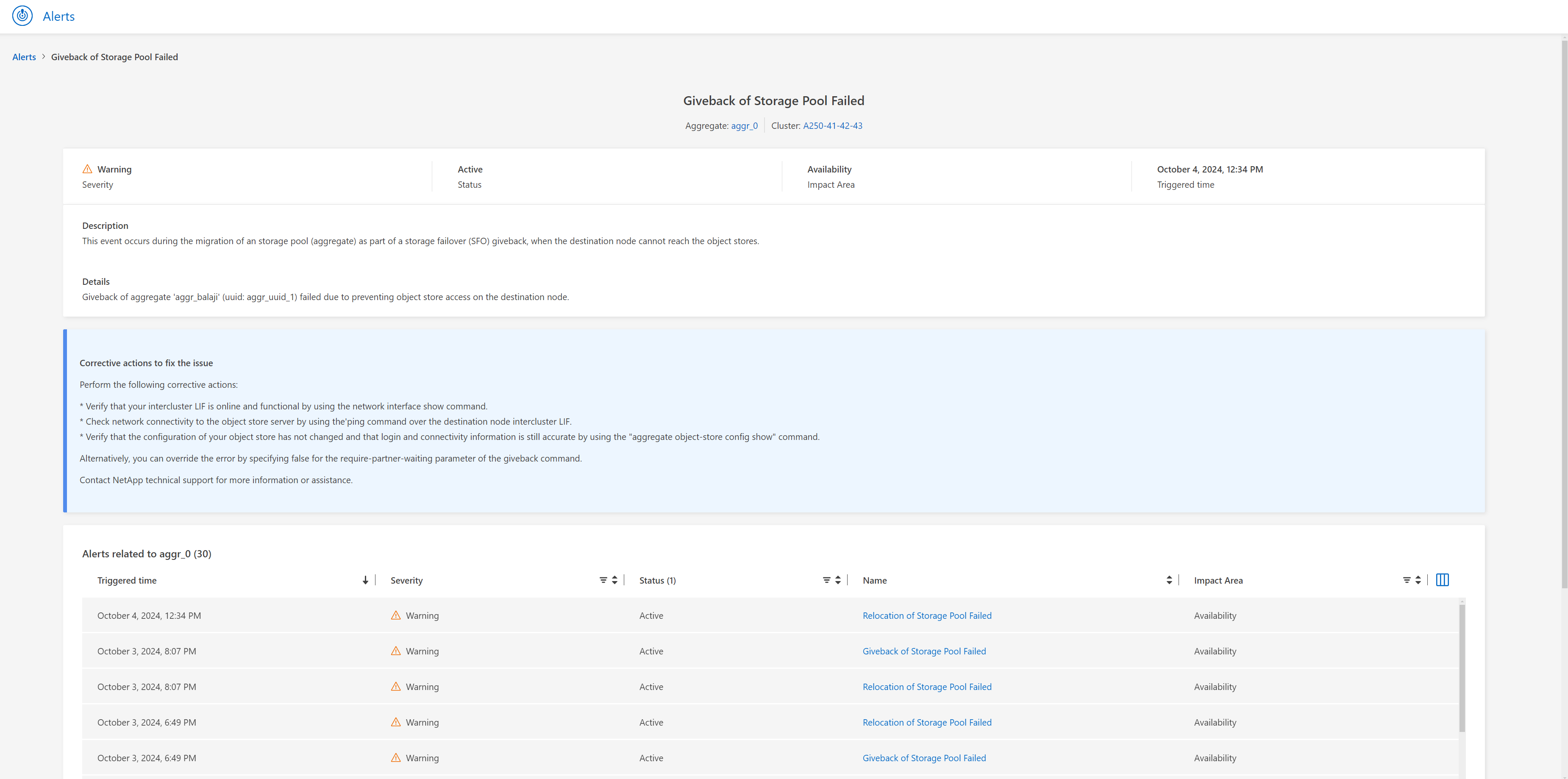Click the Alerts header title
This screenshot has width=1568, height=779.
tap(58, 17)
